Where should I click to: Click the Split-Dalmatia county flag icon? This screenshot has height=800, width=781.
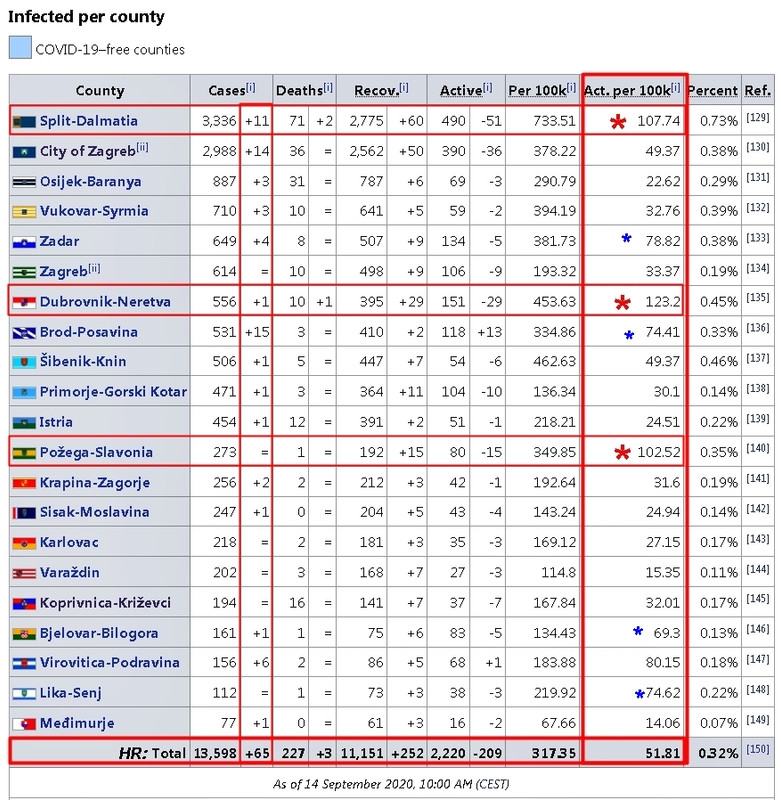(24, 122)
